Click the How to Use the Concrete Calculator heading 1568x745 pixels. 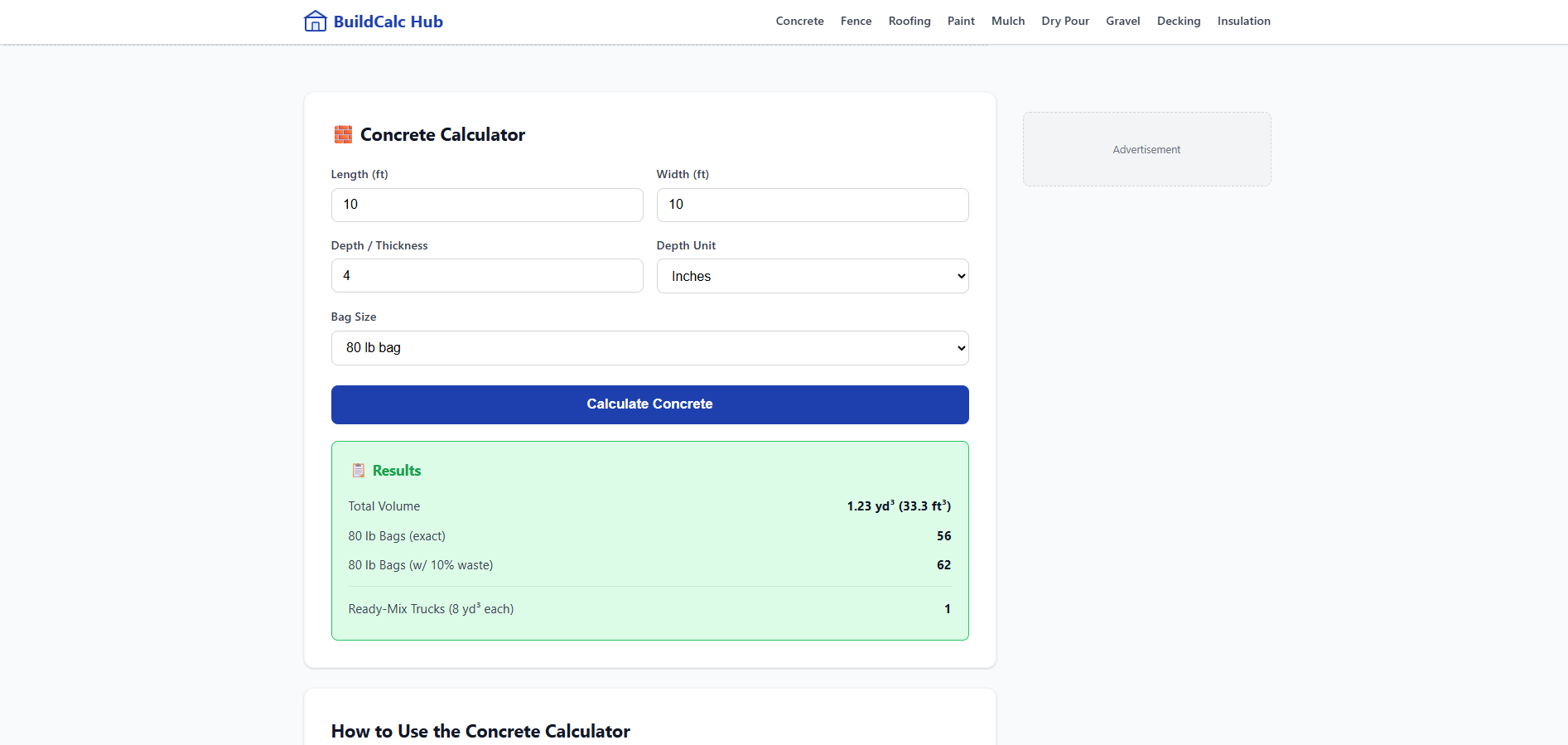click(480, 731)
